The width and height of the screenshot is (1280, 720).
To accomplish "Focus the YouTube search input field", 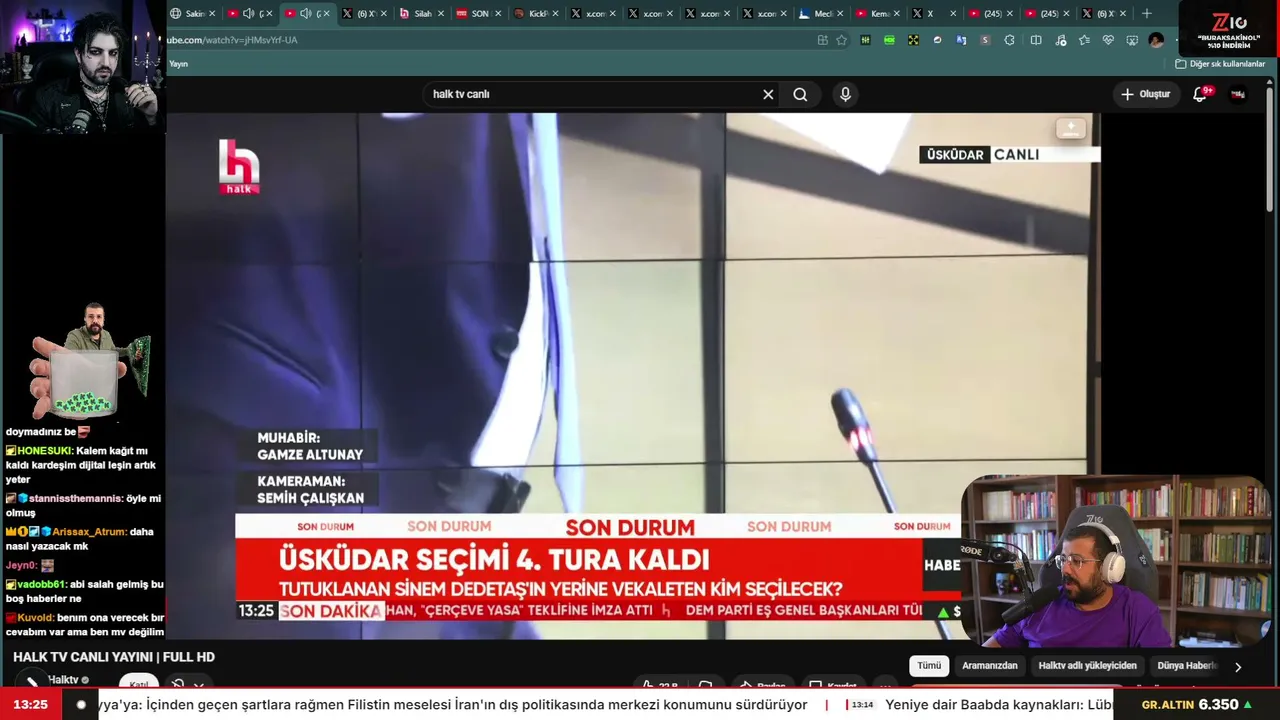I will tap(594, 94).
